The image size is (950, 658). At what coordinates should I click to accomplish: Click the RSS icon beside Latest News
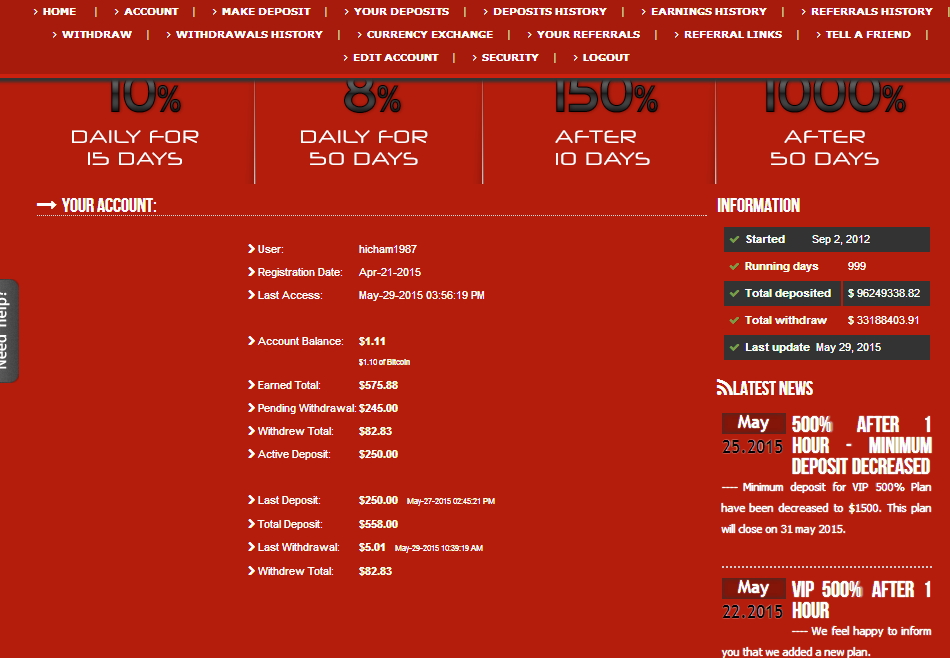724,388
